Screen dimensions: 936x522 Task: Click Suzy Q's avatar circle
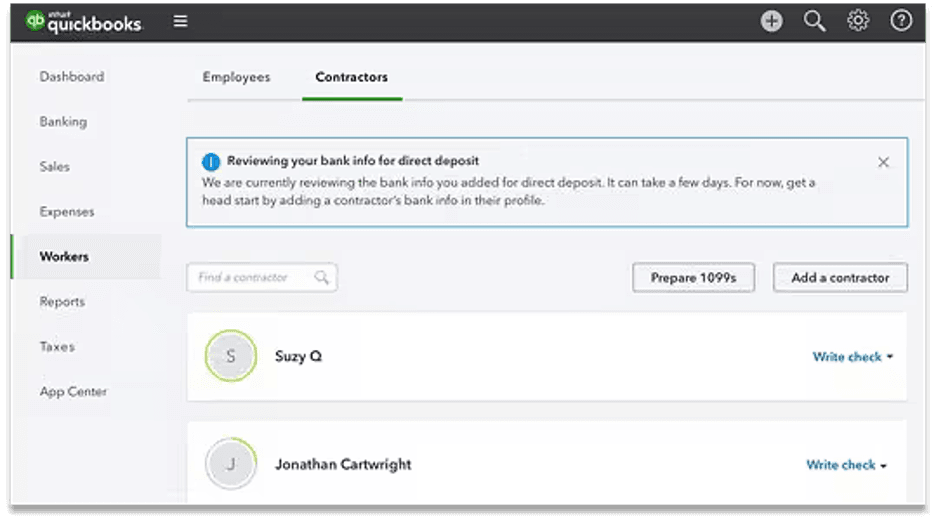click(x=231, y=357)
